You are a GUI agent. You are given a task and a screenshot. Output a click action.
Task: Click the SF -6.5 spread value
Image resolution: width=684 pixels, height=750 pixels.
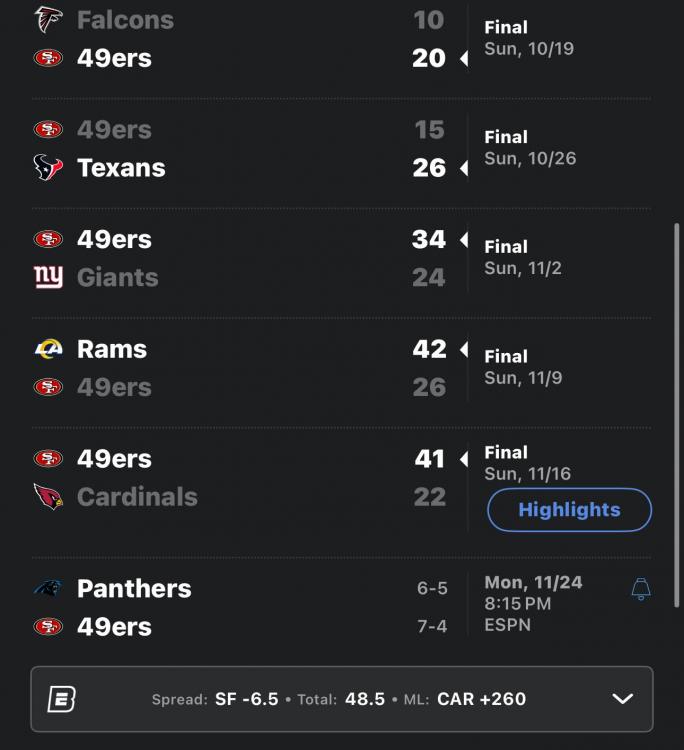click(x=246, y=699)
